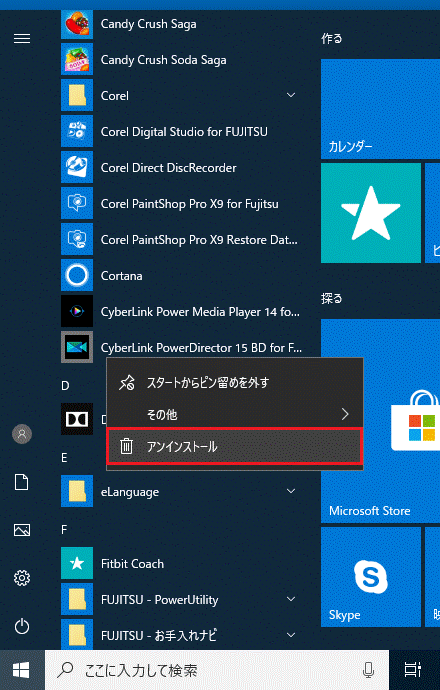The height and width of the screenshot is (690, 440).
Task: Open the FUJITSU - PowerUtility folder icon
Action: (x=77, y=600)
